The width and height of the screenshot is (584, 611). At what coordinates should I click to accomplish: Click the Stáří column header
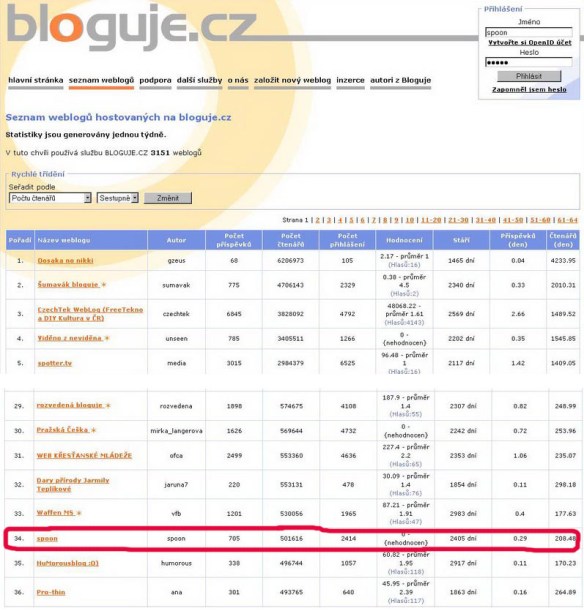(x=461, y=240)
